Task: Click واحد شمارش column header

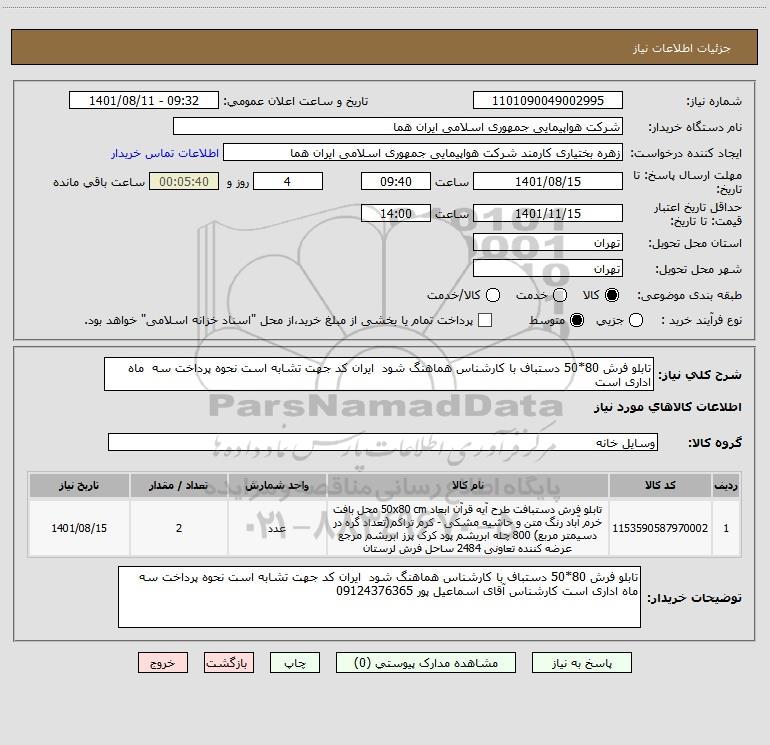Action: (277, 485)
